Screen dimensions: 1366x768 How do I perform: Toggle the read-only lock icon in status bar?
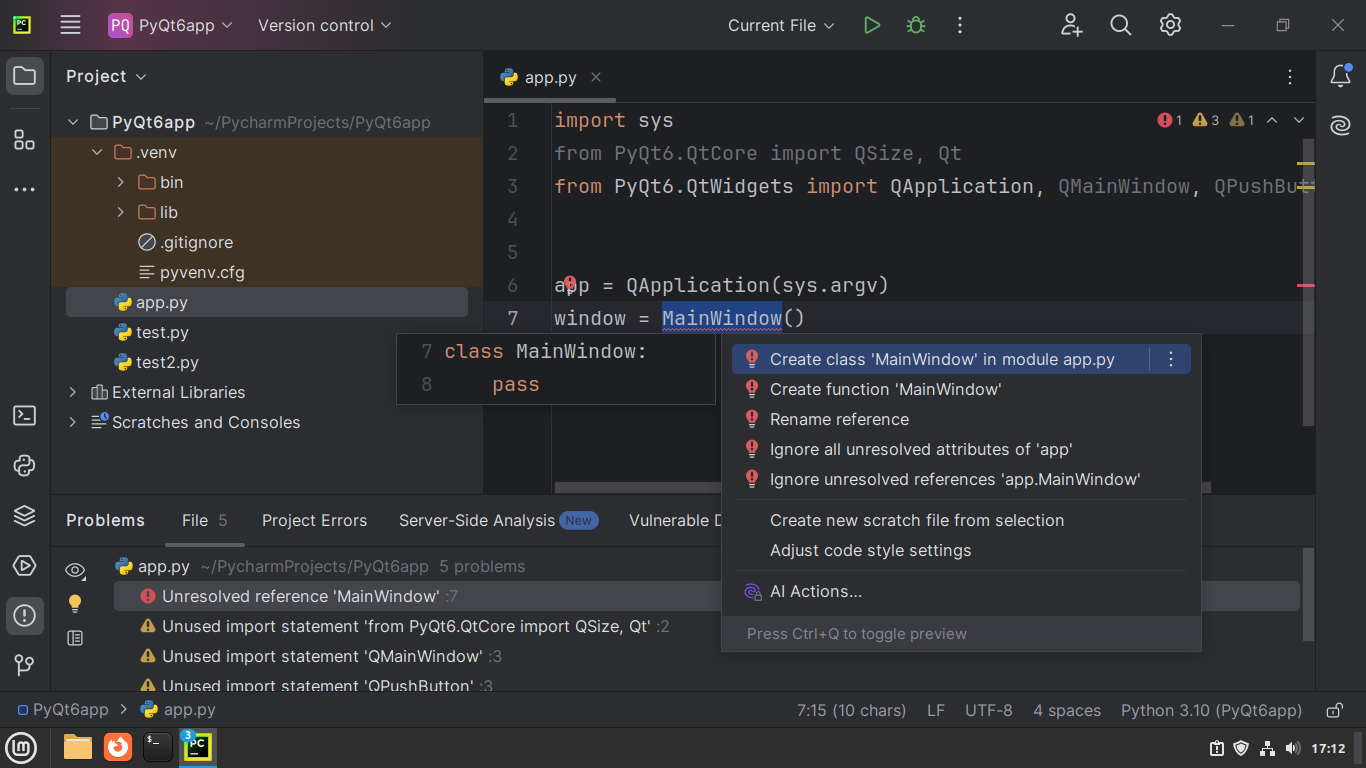pyautogui.click(x=1334, y=710)
